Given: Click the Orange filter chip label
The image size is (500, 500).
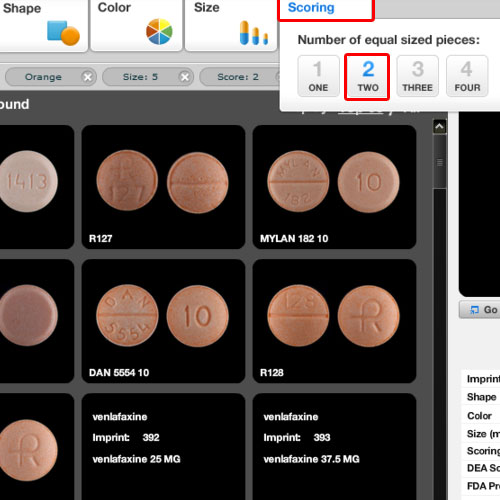Looking at the screenshot, I should (43, 77).
